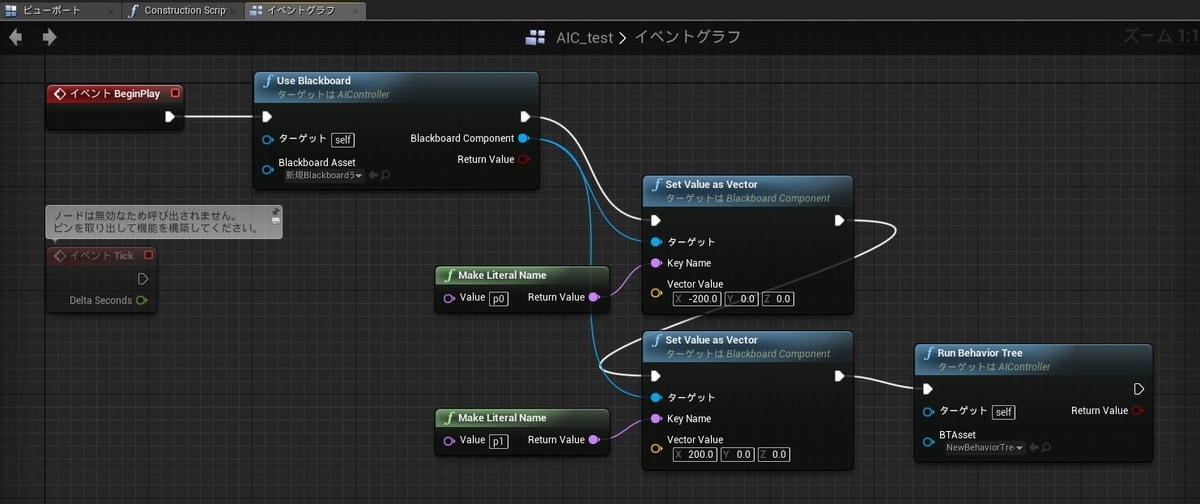Click the AIC_test breadcrumb
The height and width of the screenshot is (504, 1200).
click(584, 37)
